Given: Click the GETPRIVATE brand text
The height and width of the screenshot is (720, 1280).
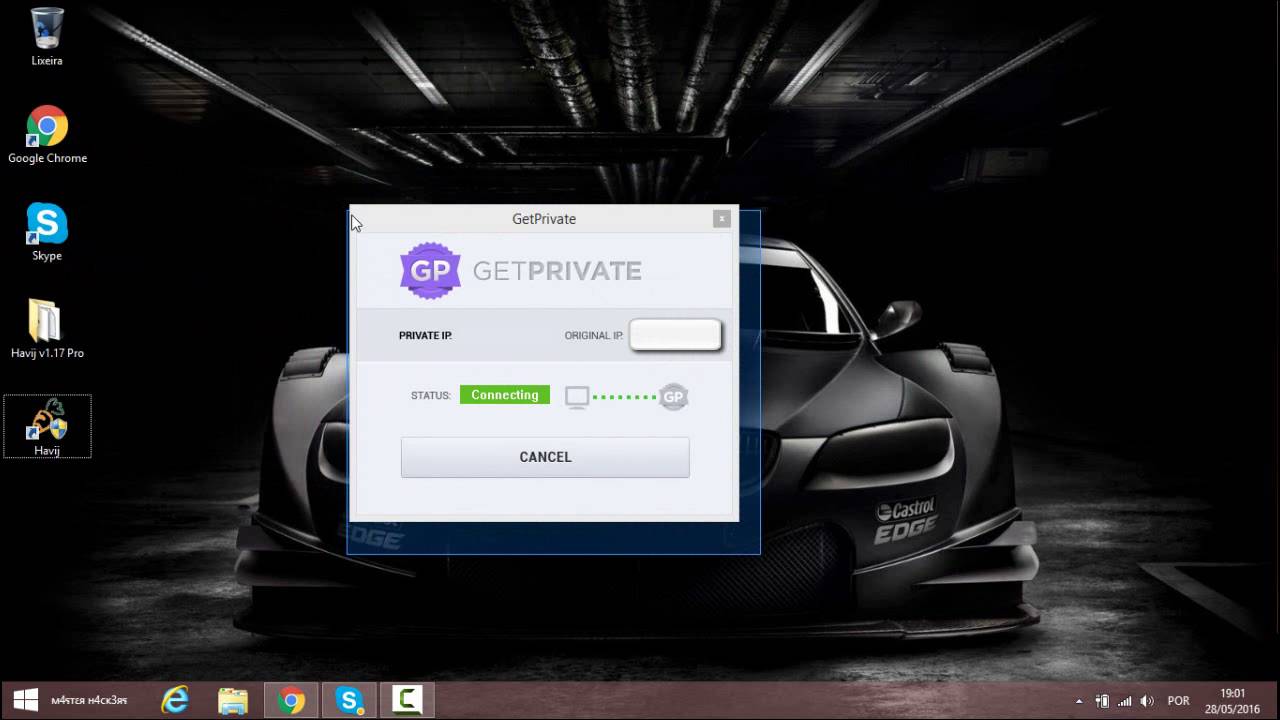Looking at the screenshot, I should (x=557, y=271).
